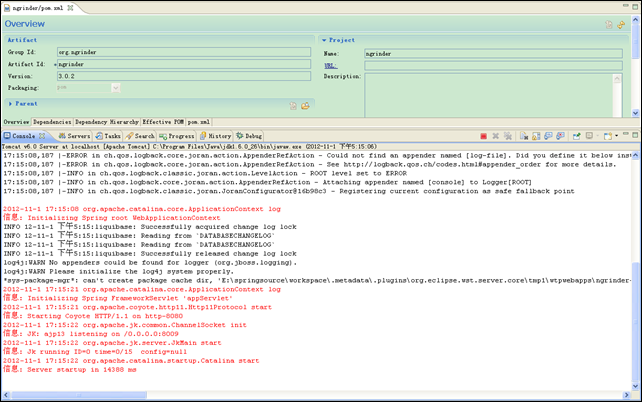
Task: Terminate the Tomcat server with the red square
Action: click(x=483, y=136)
